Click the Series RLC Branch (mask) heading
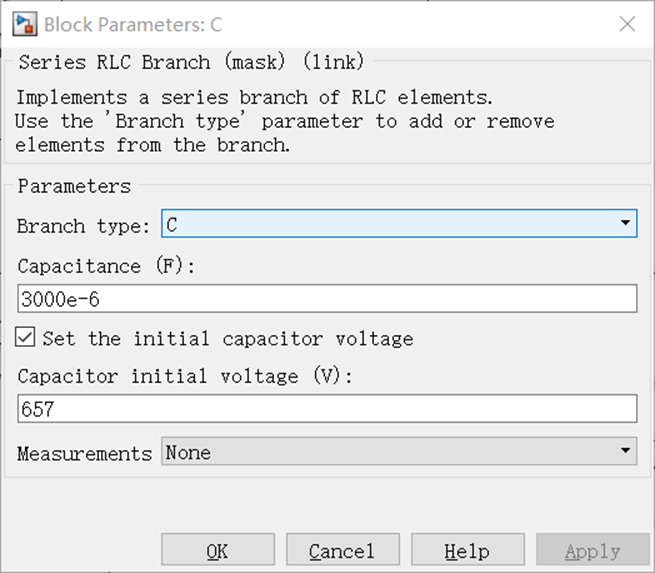The height and width of the screenshot is (573, 655). 191,62
